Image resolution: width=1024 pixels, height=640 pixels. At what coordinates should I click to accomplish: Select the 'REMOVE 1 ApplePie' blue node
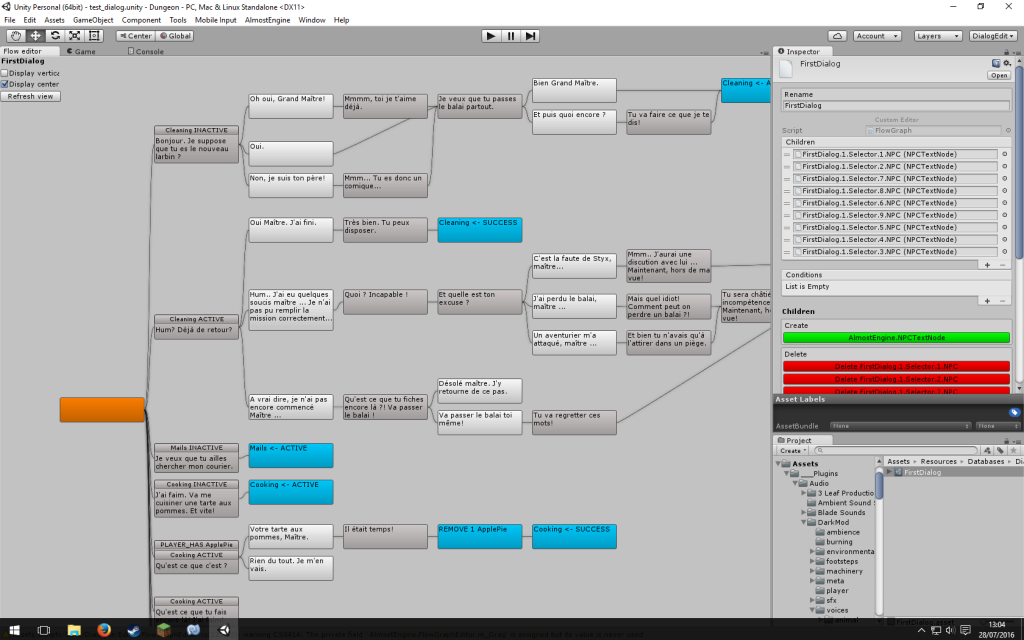coord(480,537)
